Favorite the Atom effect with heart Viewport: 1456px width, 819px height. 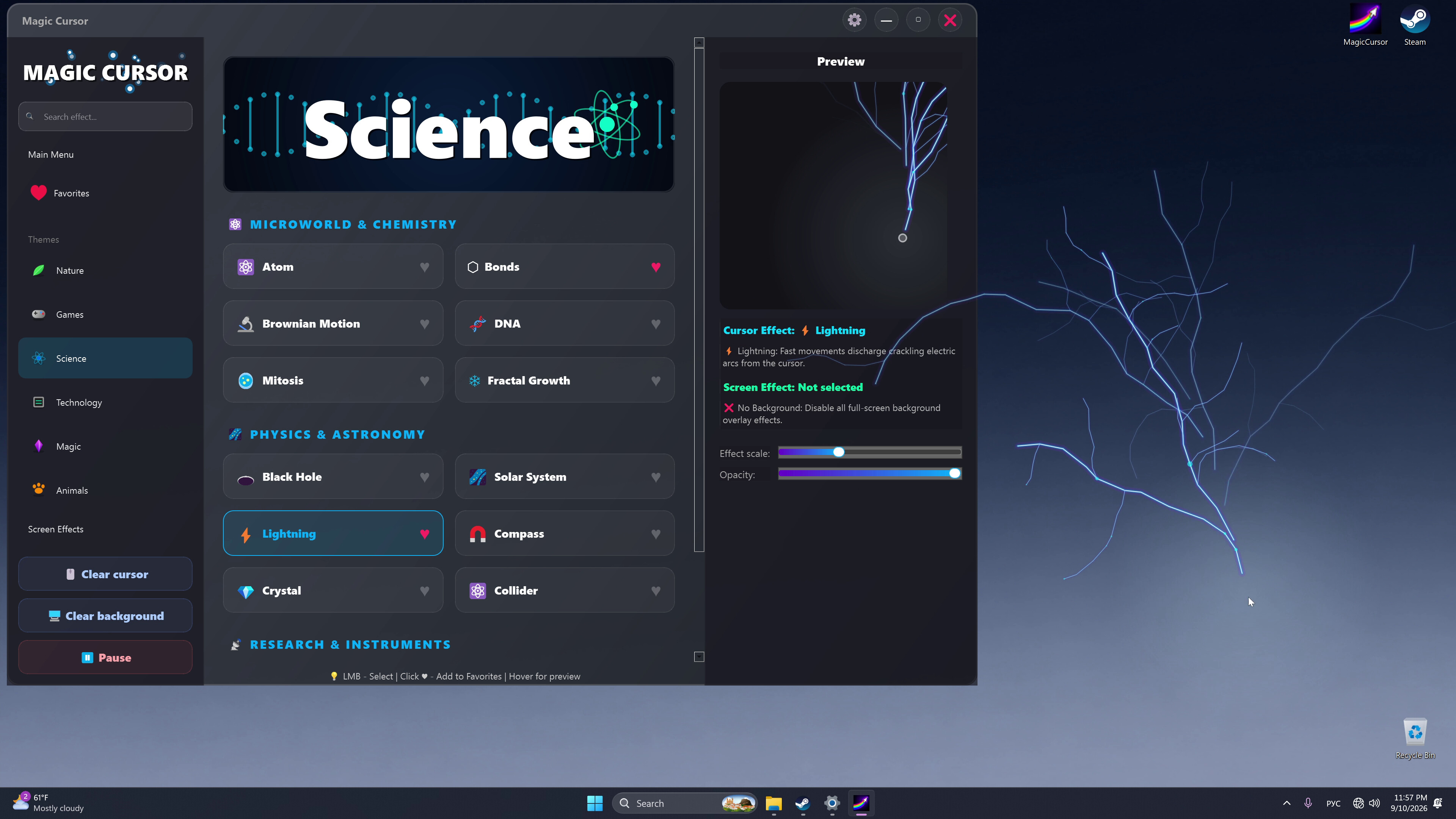pyautogui.click(x=424, y=267)
